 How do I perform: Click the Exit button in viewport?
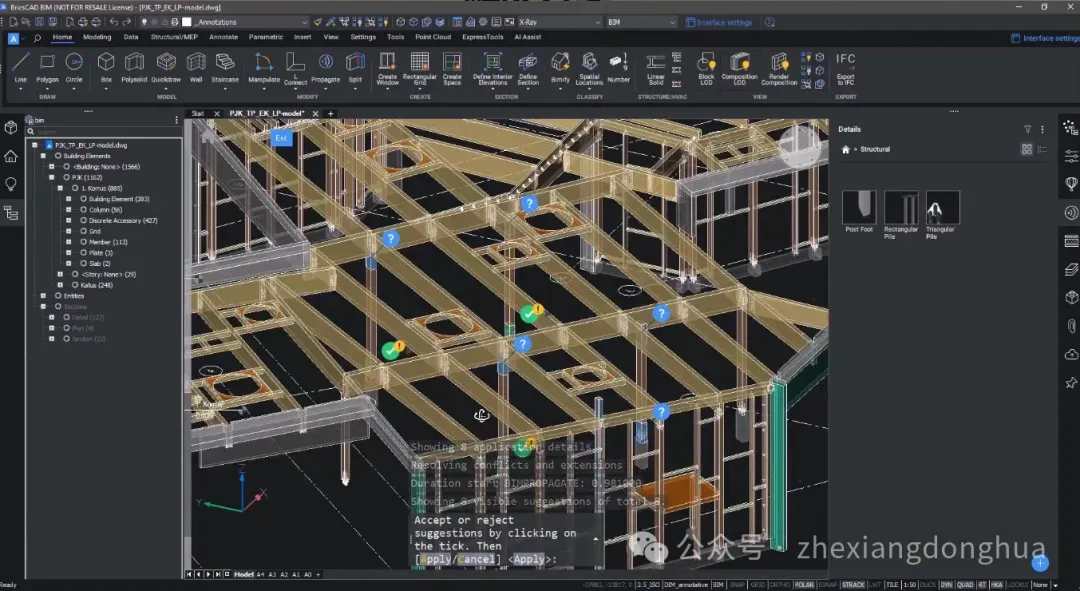(x=281, y=138)
